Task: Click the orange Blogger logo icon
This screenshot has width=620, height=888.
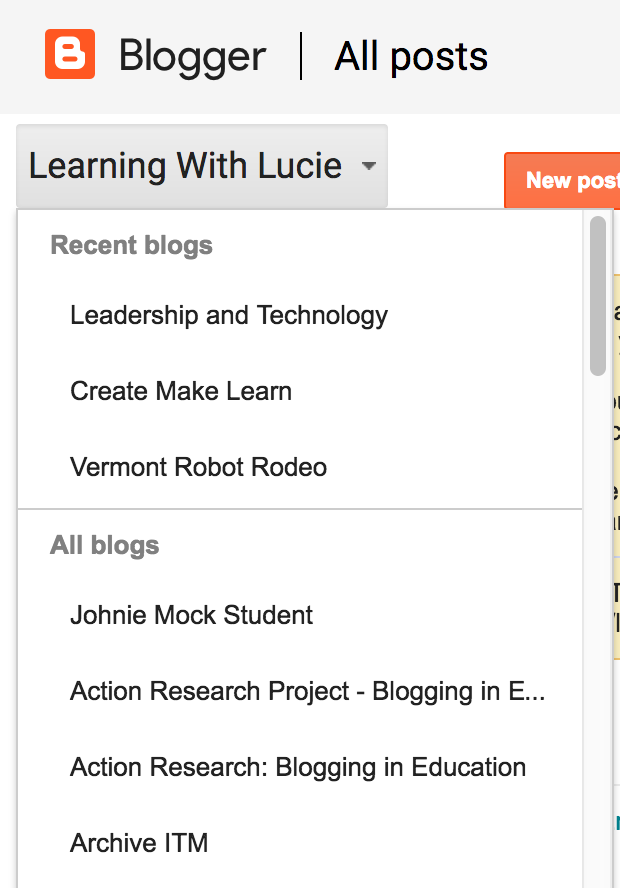Action: coord(70,55)
